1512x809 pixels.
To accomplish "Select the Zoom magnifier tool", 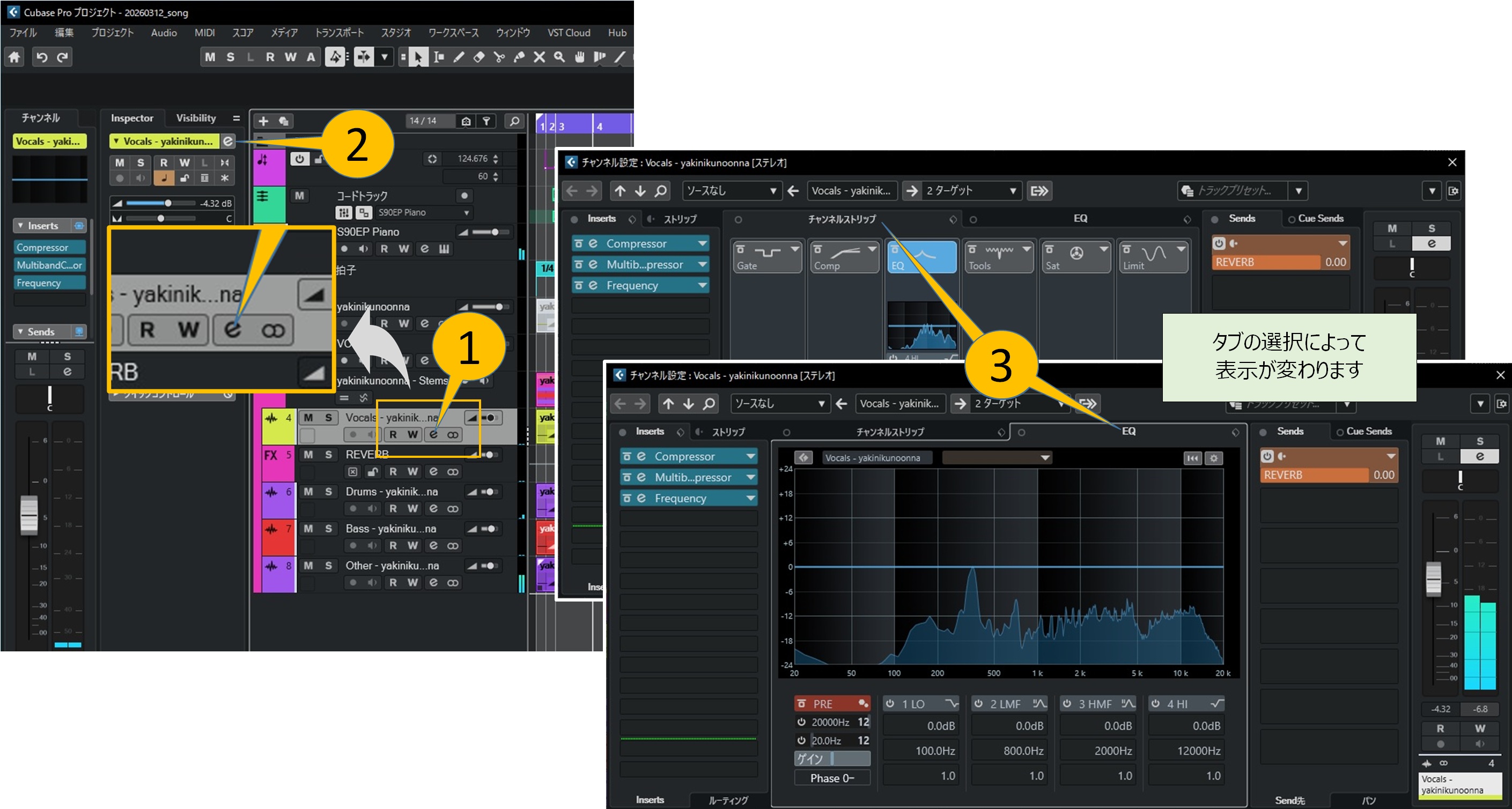I will pyautogui.click(x=559, y=57).
